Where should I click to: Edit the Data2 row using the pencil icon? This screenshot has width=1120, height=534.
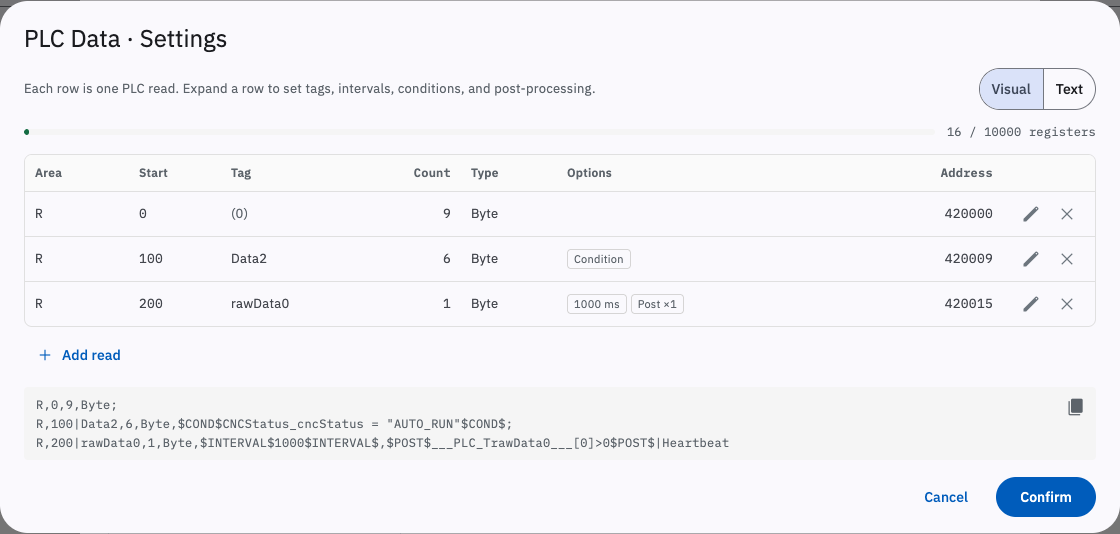tap(1030, 259)
